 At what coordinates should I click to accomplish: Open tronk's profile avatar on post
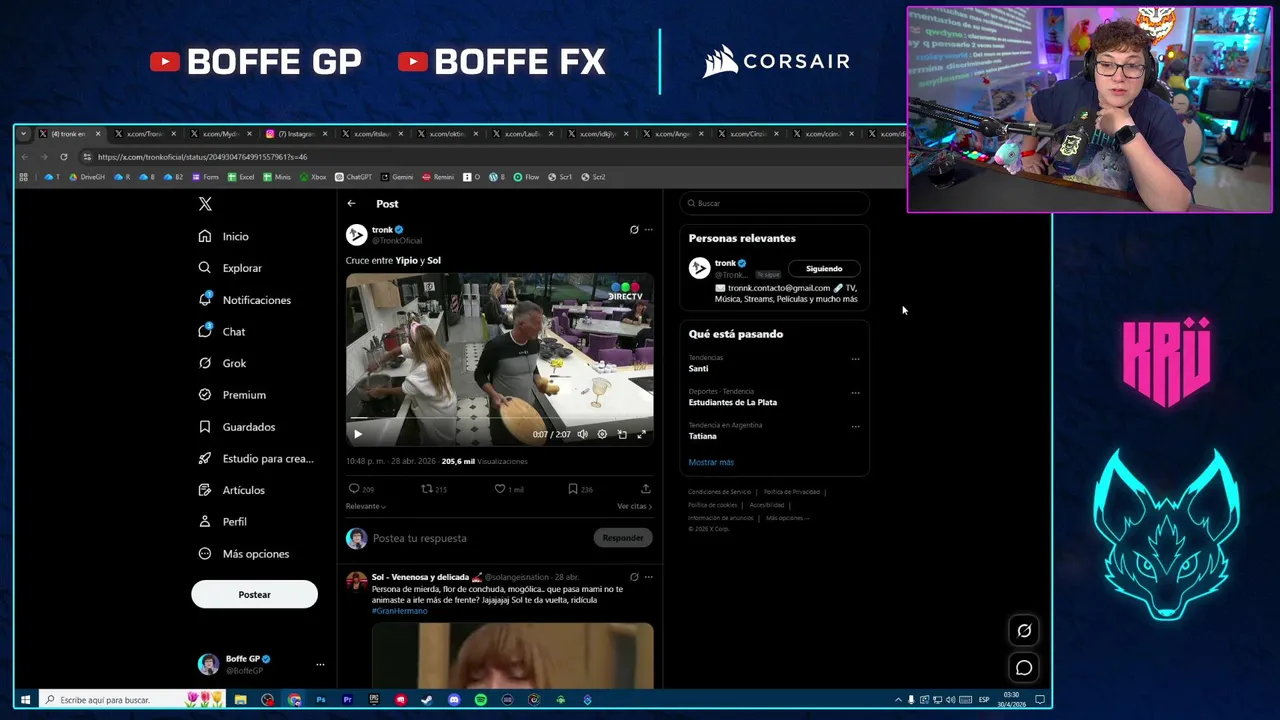tap(356, 234)
